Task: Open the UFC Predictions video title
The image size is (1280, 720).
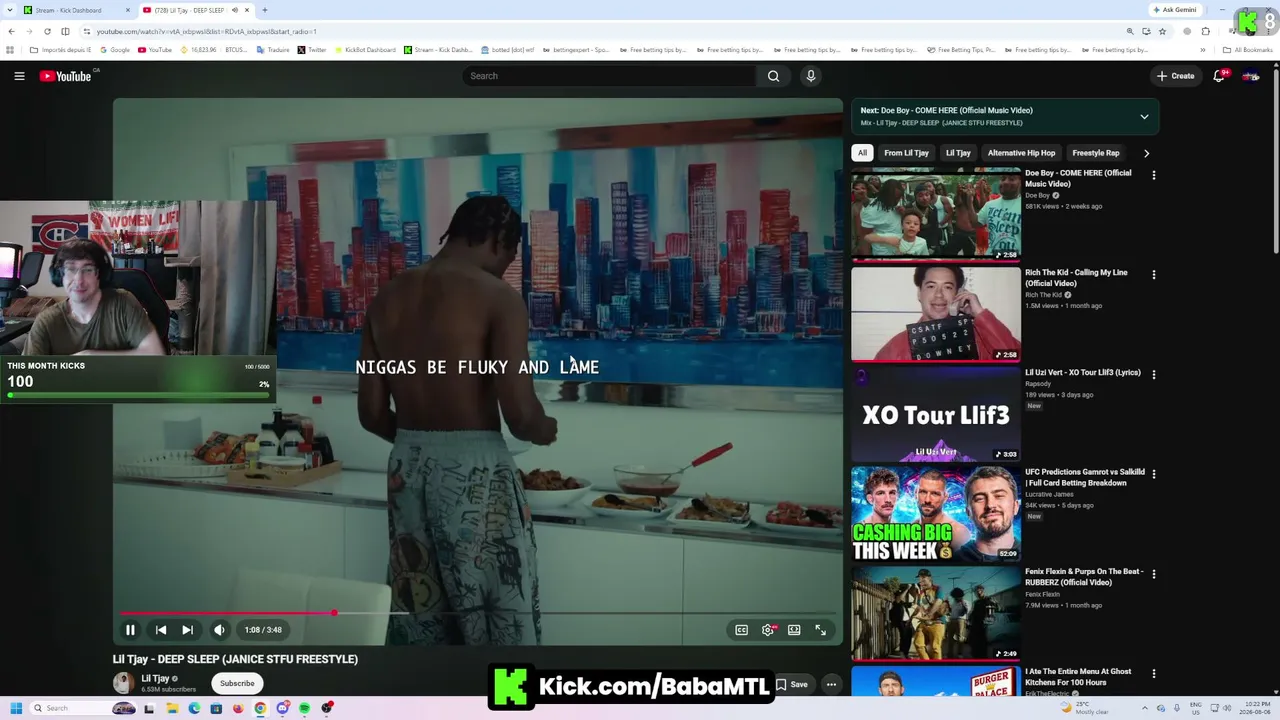Action: point(1085,477)
